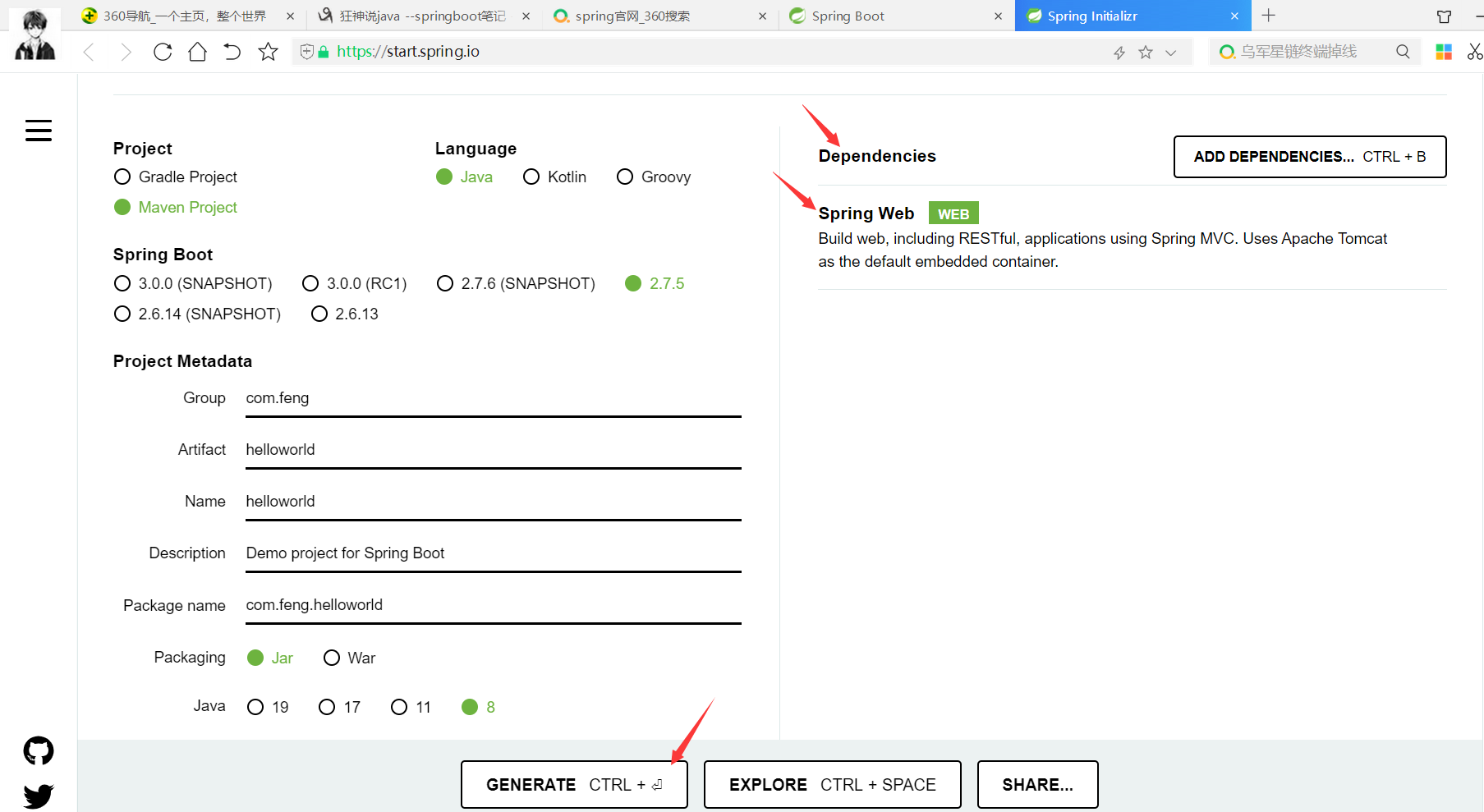Click the Artifact input field
The height and width of the screenshot is (812, 1484).
click(493, 450)
